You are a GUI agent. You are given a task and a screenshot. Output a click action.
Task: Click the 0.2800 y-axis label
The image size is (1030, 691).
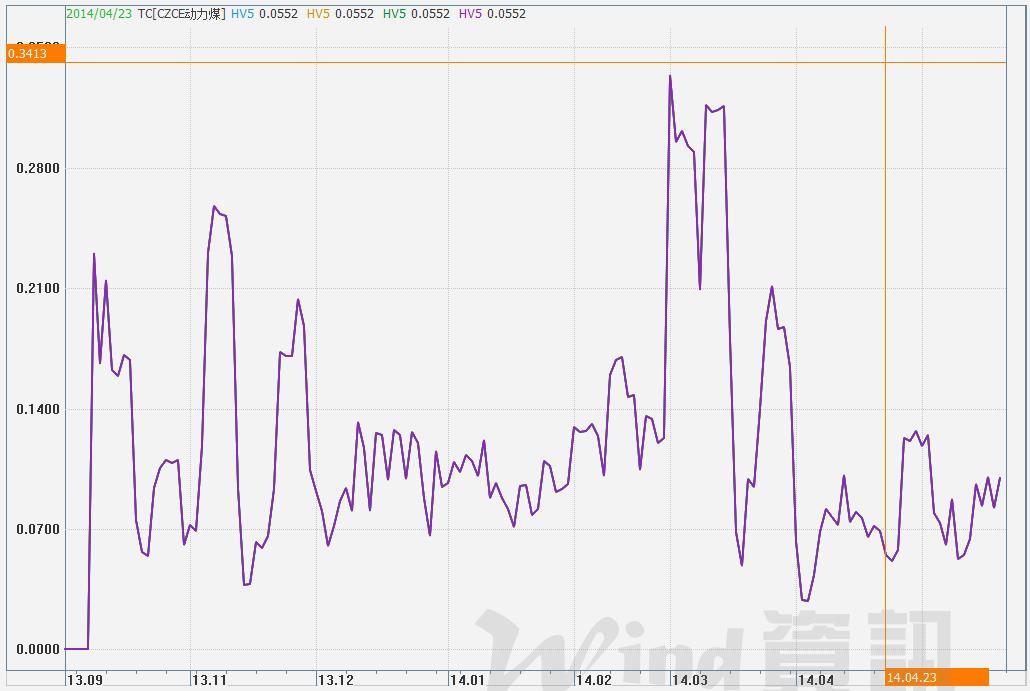point(38,168)
